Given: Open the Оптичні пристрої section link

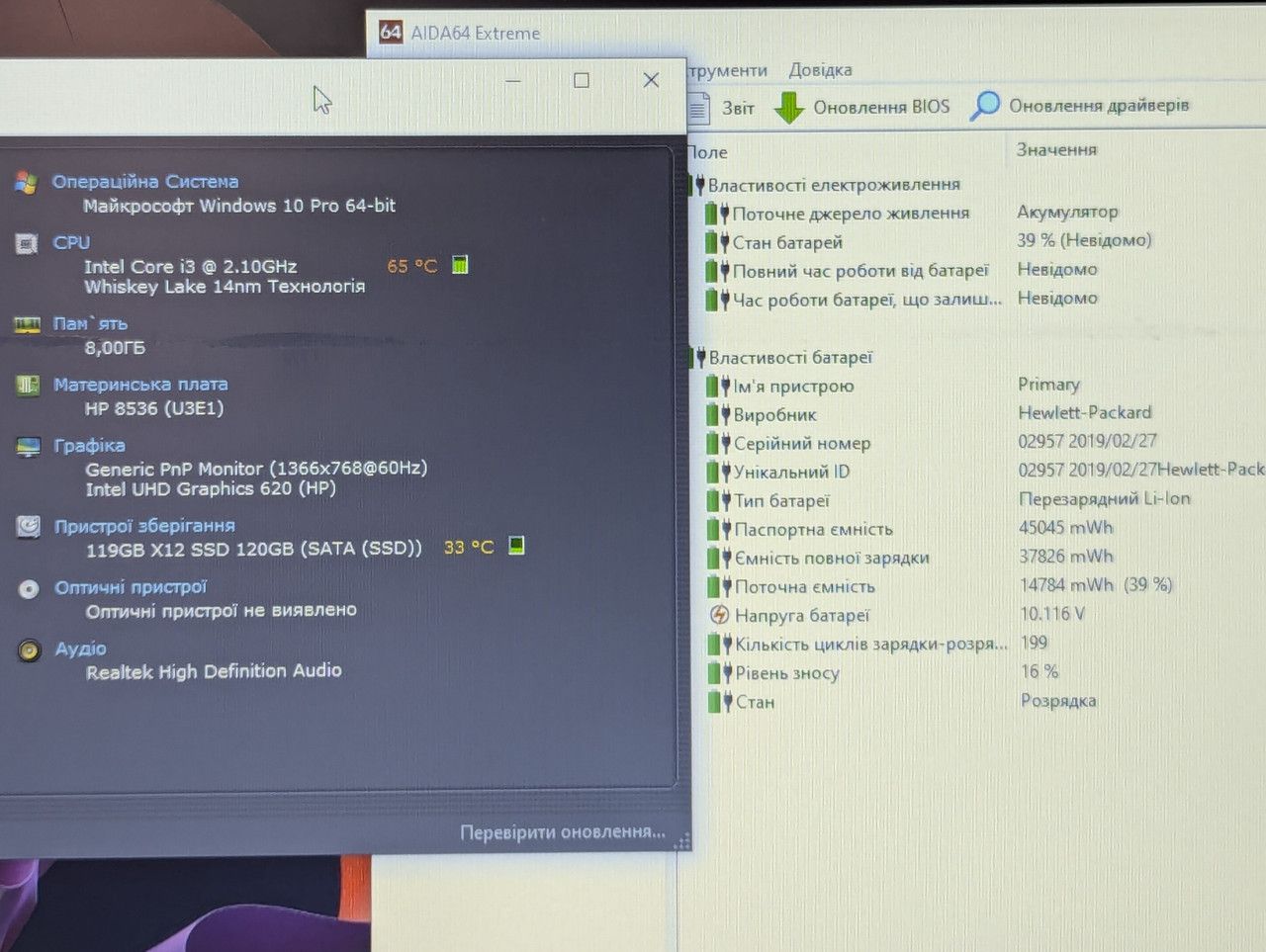Looking at the screenshot, I should pyautogui.click(x=131, y=587).
